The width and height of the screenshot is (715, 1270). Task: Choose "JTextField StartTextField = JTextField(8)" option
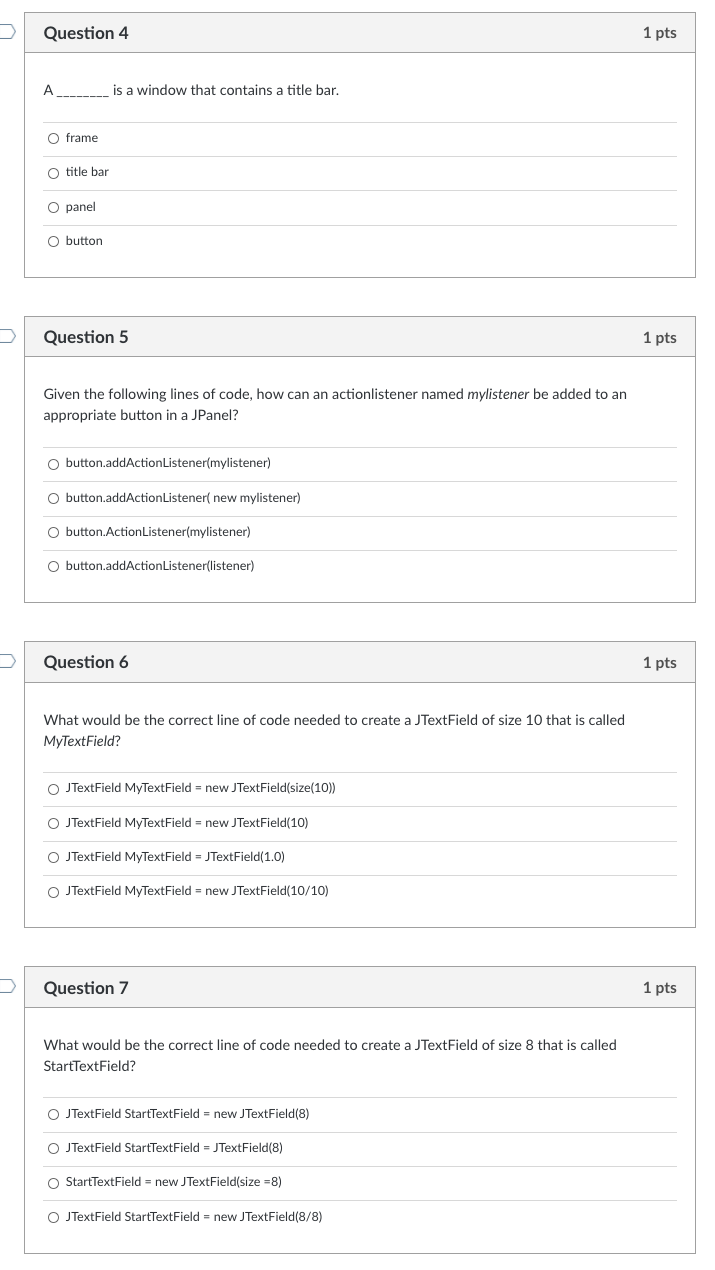[x=53, y=1149]
